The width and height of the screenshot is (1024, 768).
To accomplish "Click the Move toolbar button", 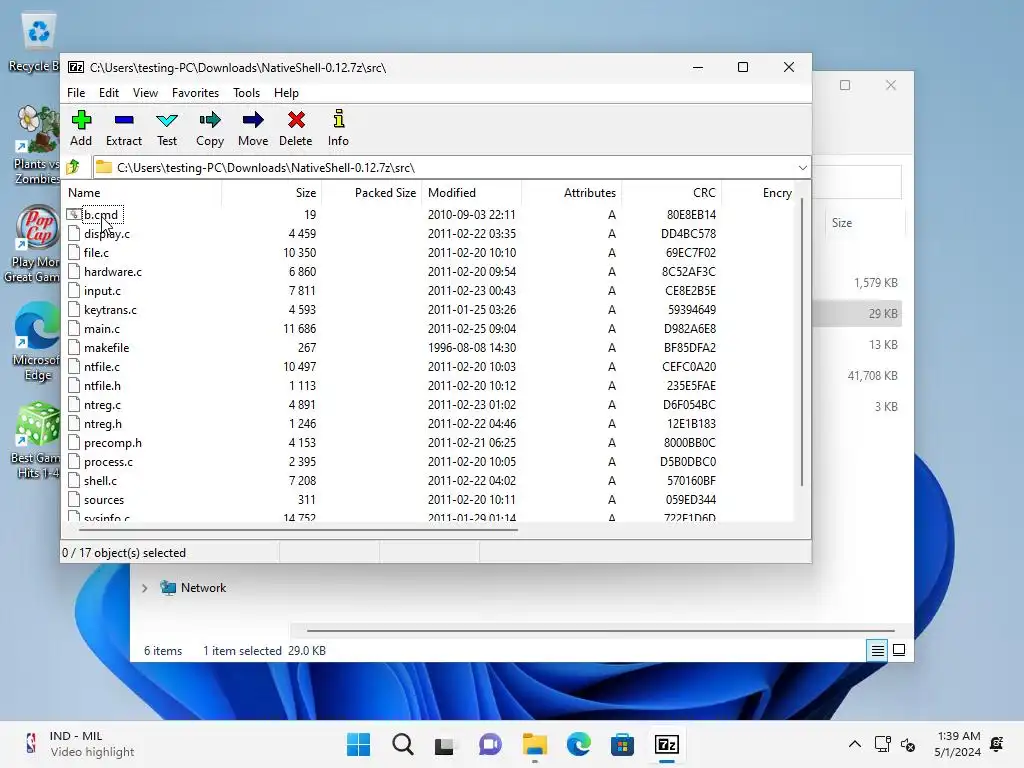I will 253,128.
